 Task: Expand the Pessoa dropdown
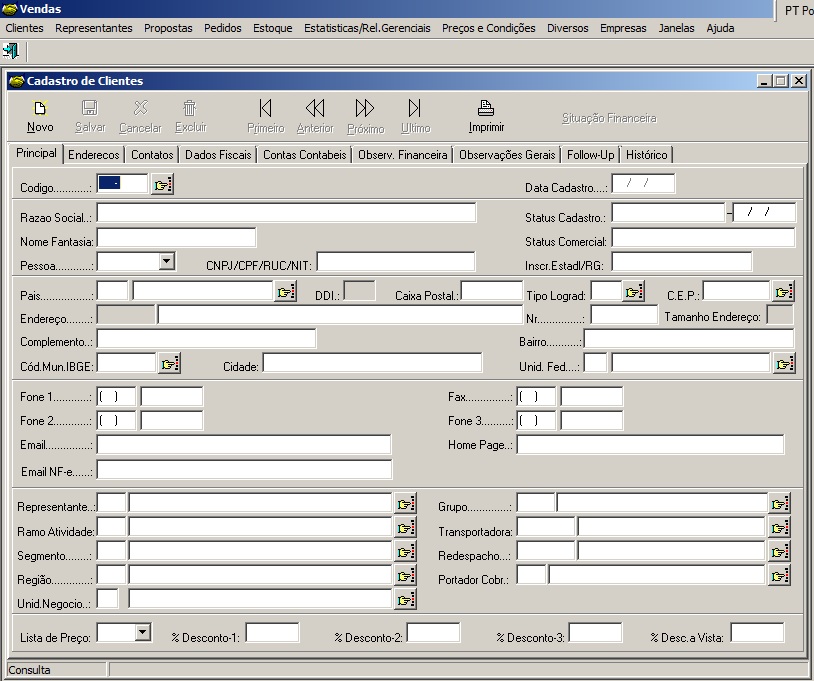click(x=167, y=261)
